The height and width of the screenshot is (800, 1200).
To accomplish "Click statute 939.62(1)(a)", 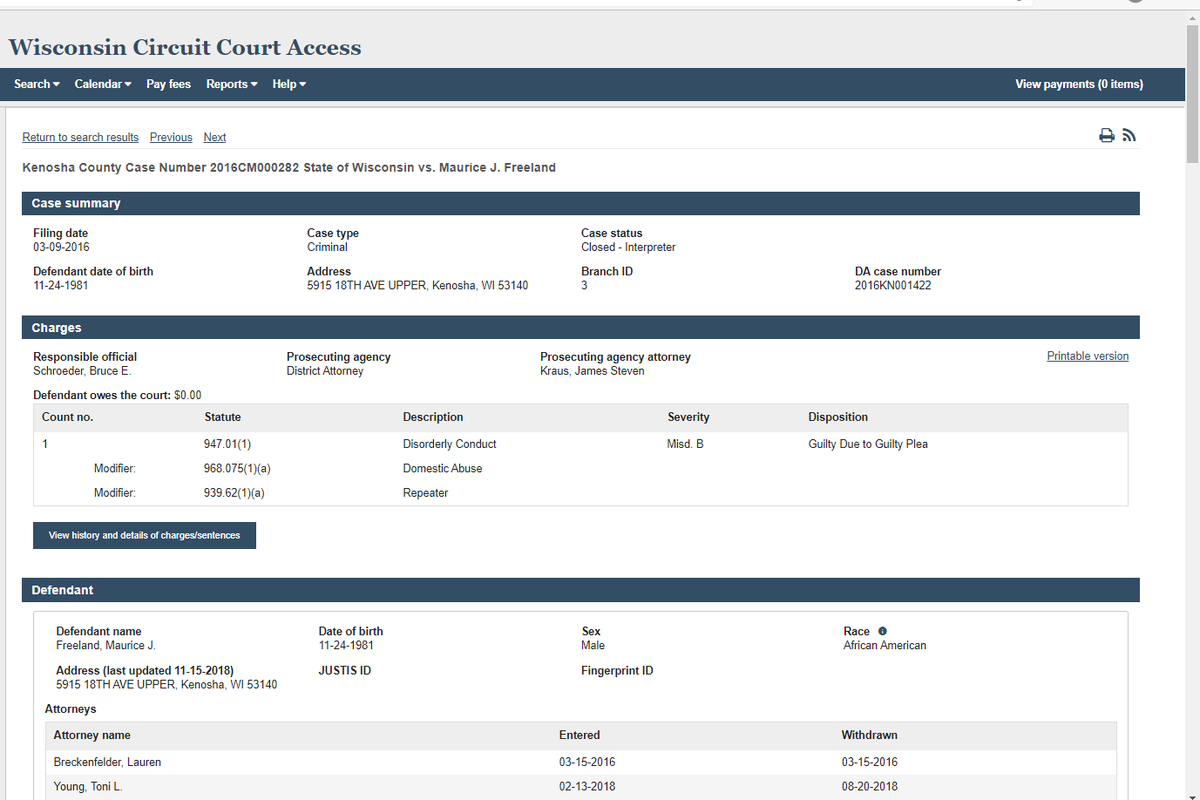I will click(x=234, y=493).
